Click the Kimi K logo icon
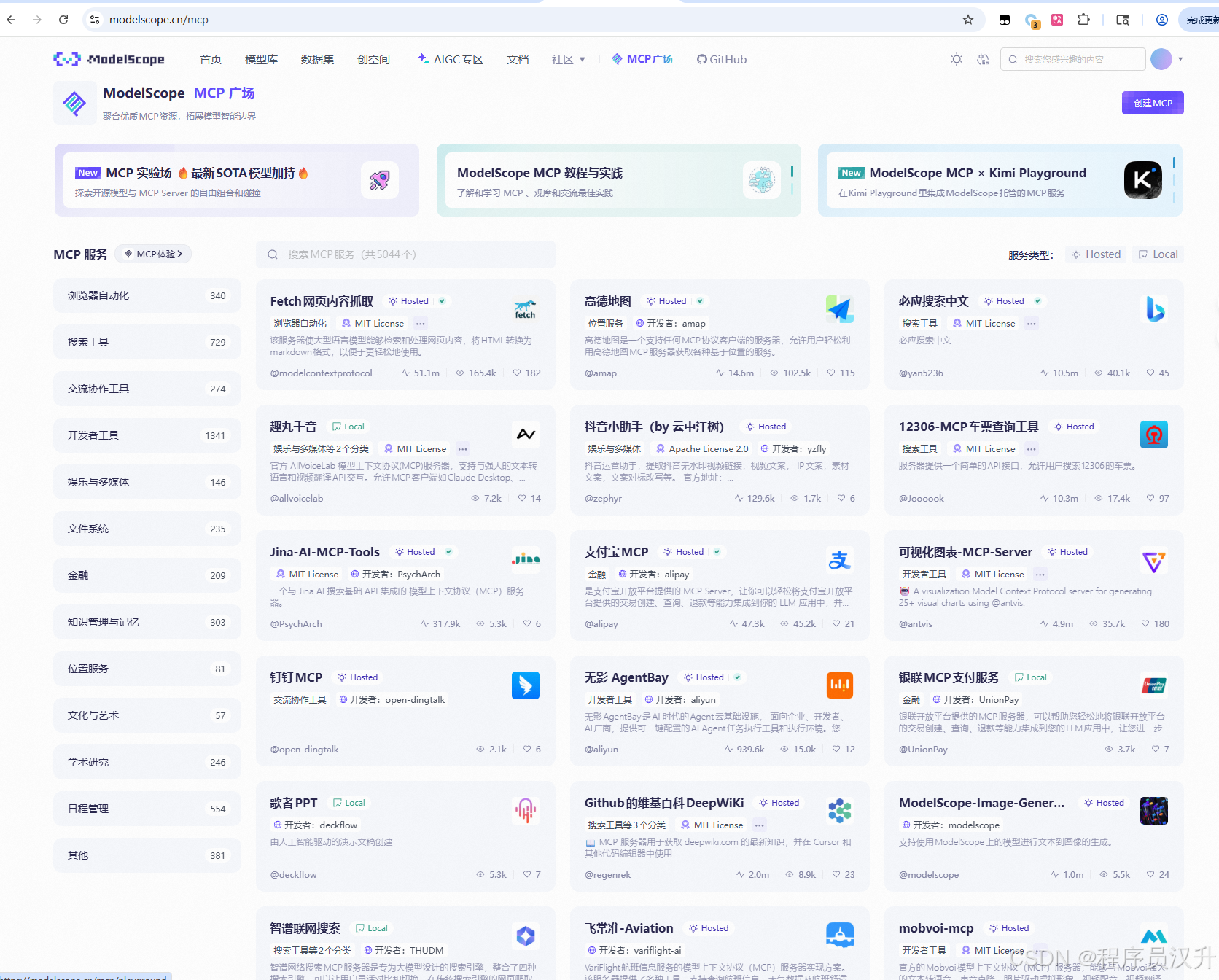This screenshot has height=980, width=1219. 1142,180
